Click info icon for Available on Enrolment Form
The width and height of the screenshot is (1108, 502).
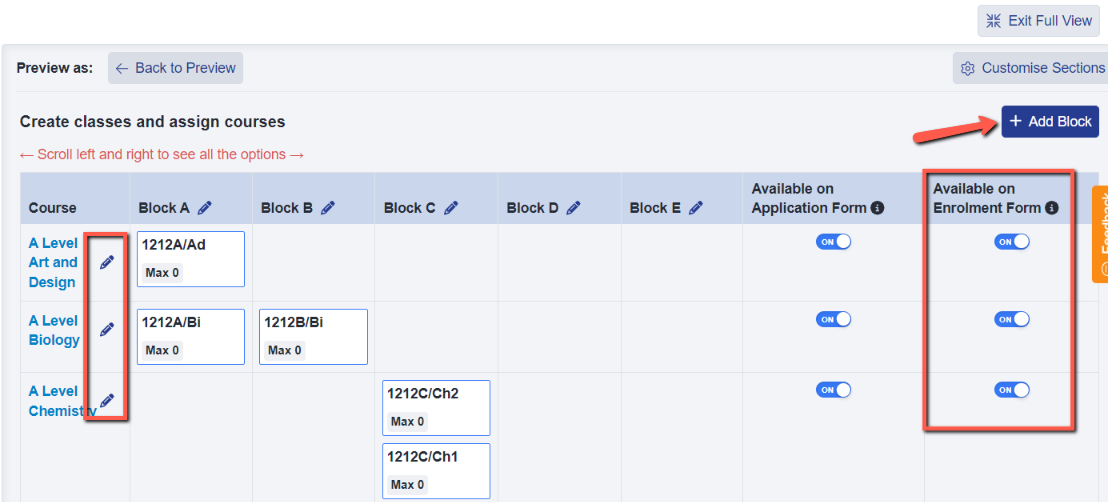pyautogui.click(x=1051, y=208)
